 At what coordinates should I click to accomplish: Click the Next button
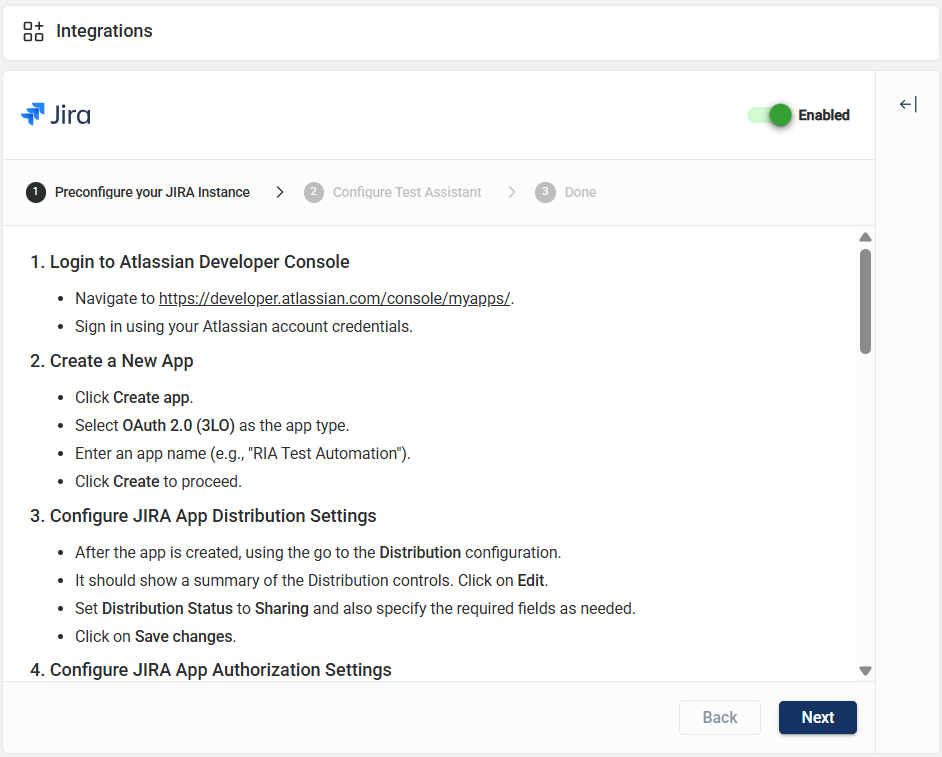pos(817,717)
